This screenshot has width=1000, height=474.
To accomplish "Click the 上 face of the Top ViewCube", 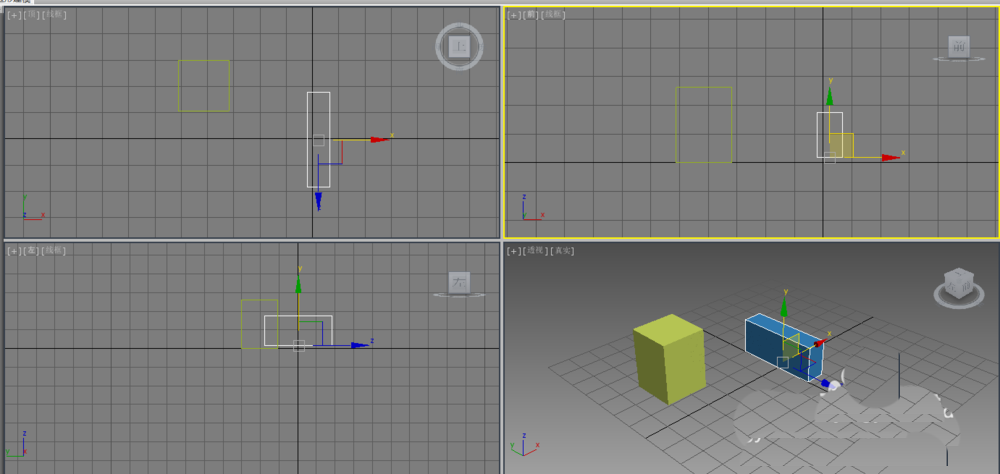I will (459, 46).
